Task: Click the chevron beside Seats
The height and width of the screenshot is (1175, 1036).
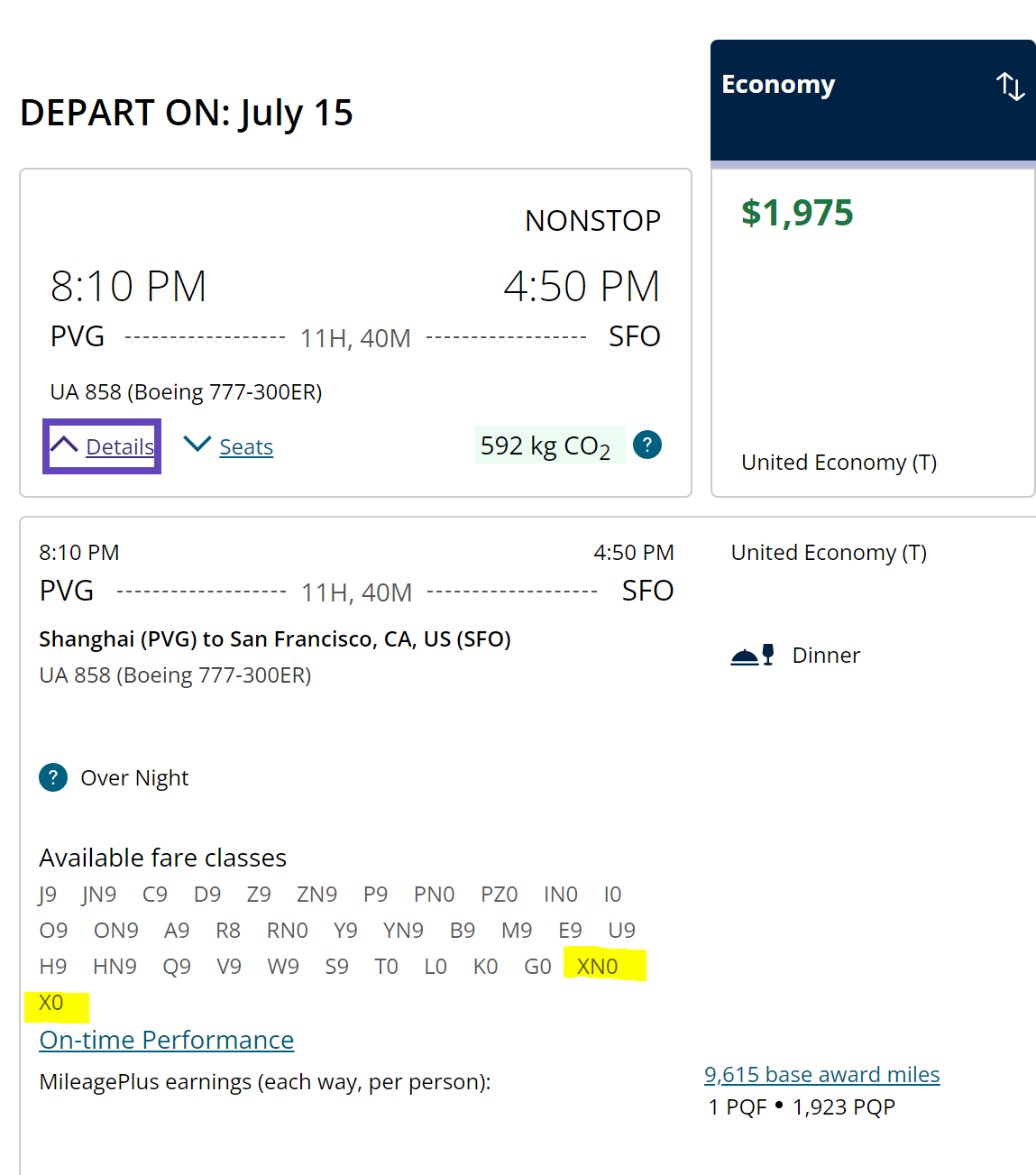Action: pos(197,444)
